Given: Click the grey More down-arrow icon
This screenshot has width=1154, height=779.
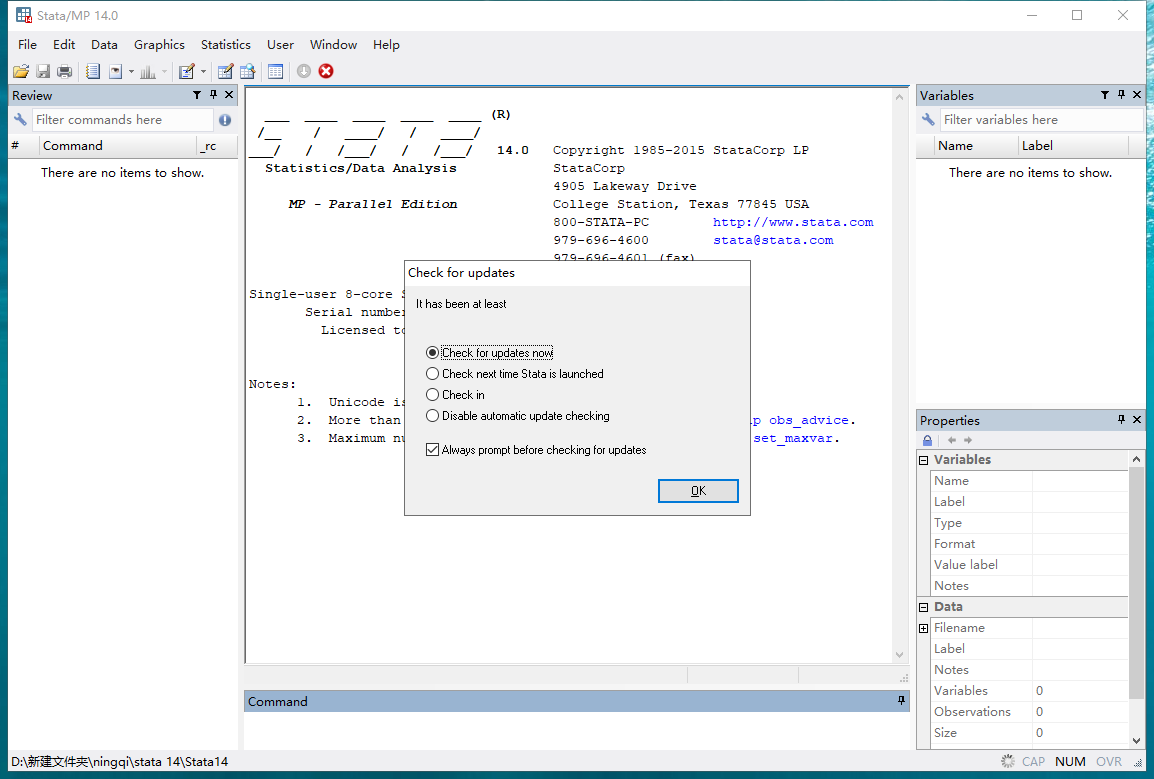Looking at the screenshot, I should point(304,71).
